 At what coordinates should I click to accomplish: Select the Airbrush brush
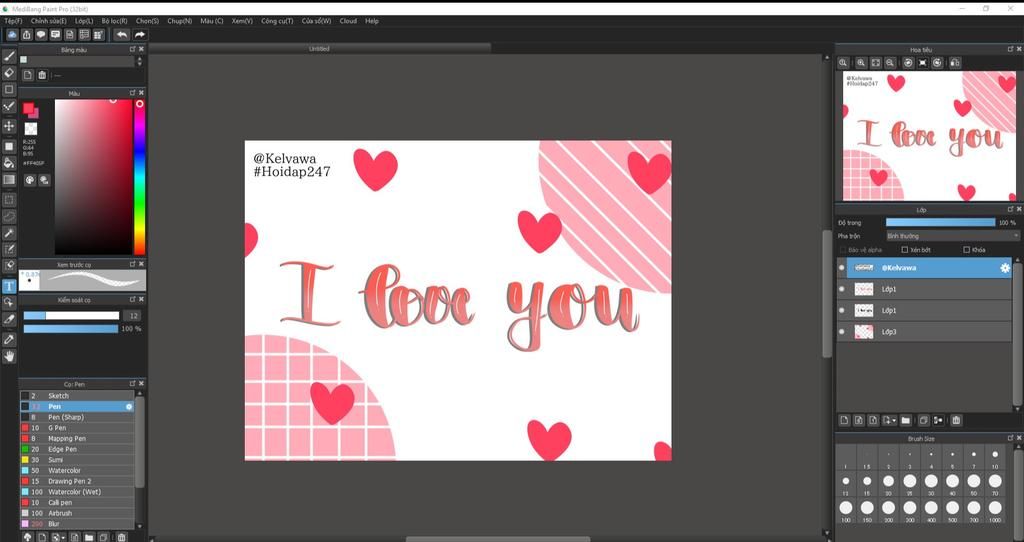(77, 513)
